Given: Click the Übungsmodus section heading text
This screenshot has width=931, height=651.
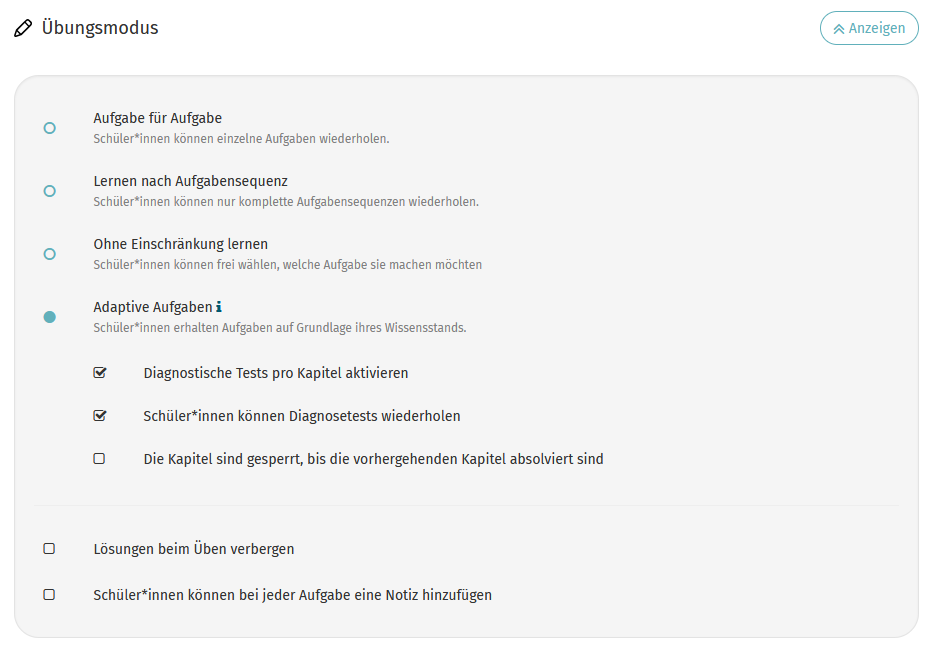Looking at the screenshot, I should pyautogui.click(x=100, y=28).
